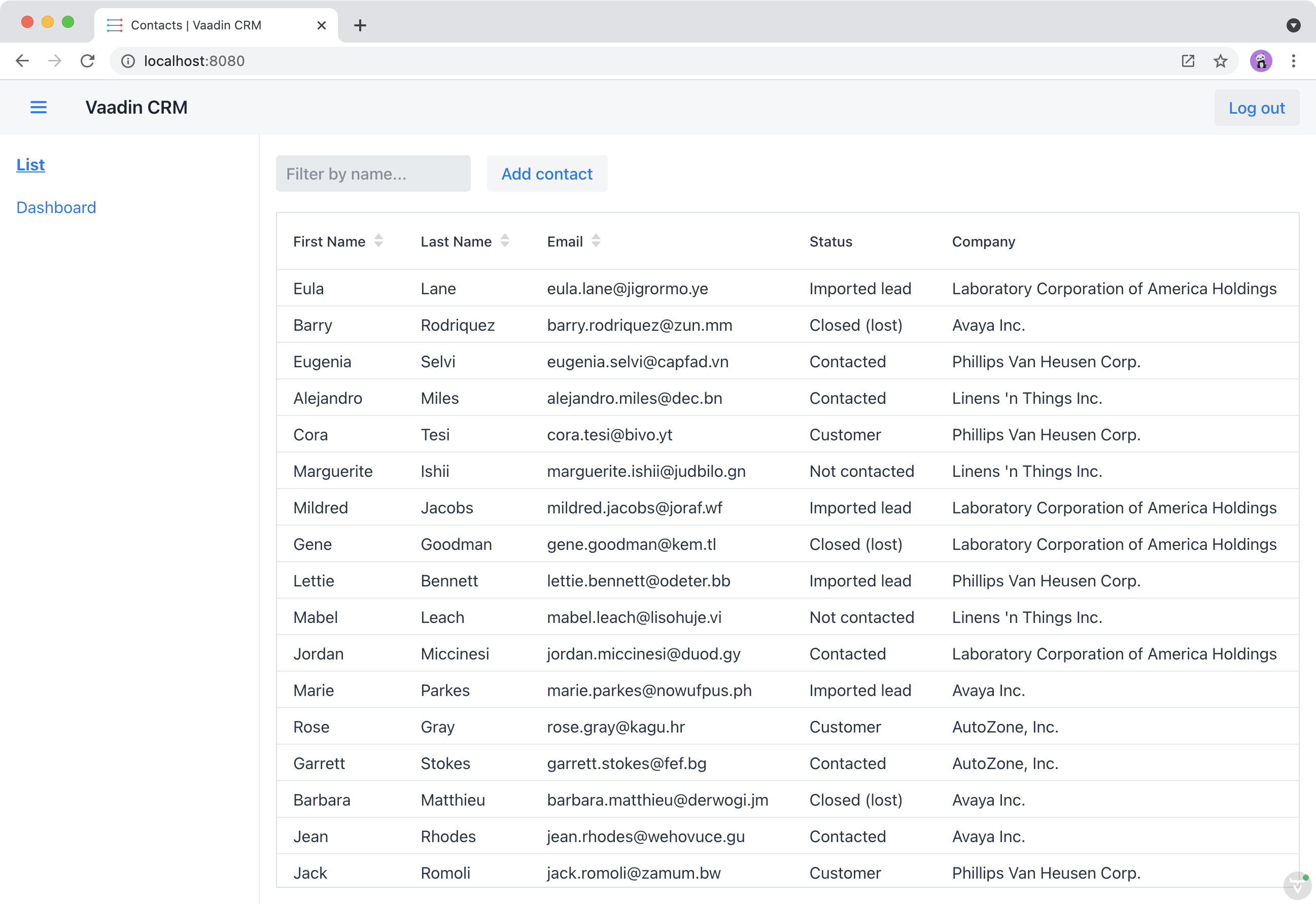
Task: Click the Filter by name input field
Action: [373, 173]
